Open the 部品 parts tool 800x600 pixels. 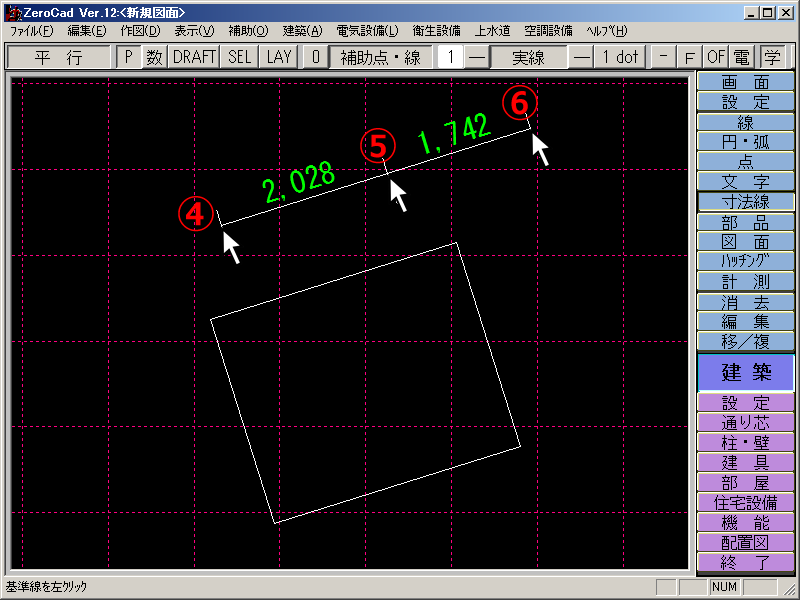[x=745, y=222]
